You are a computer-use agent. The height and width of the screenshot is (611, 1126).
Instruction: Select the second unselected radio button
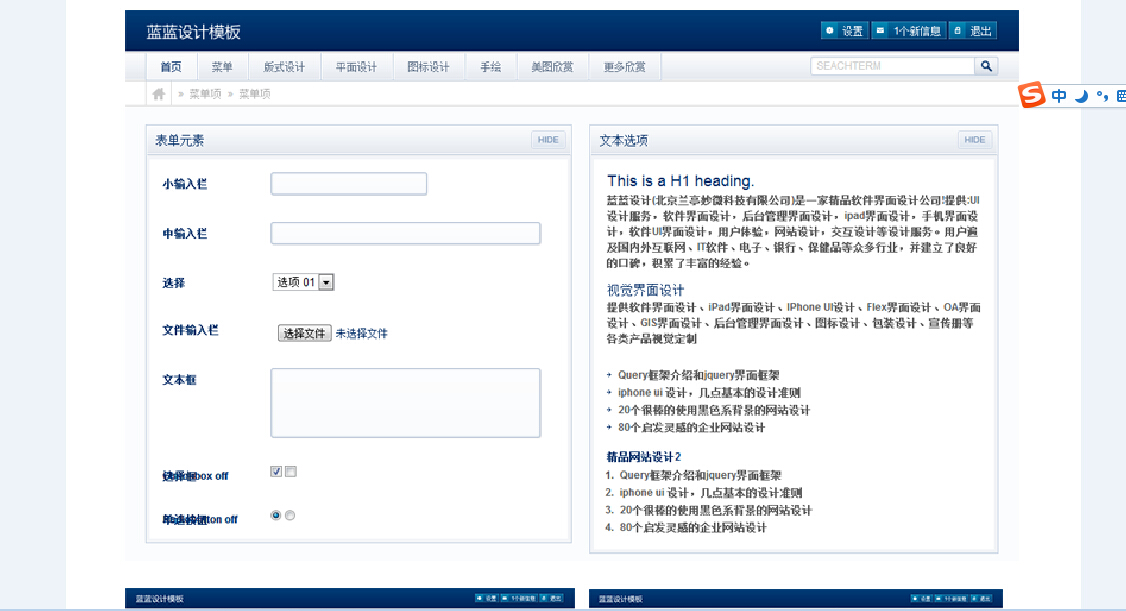coord(290,516)
